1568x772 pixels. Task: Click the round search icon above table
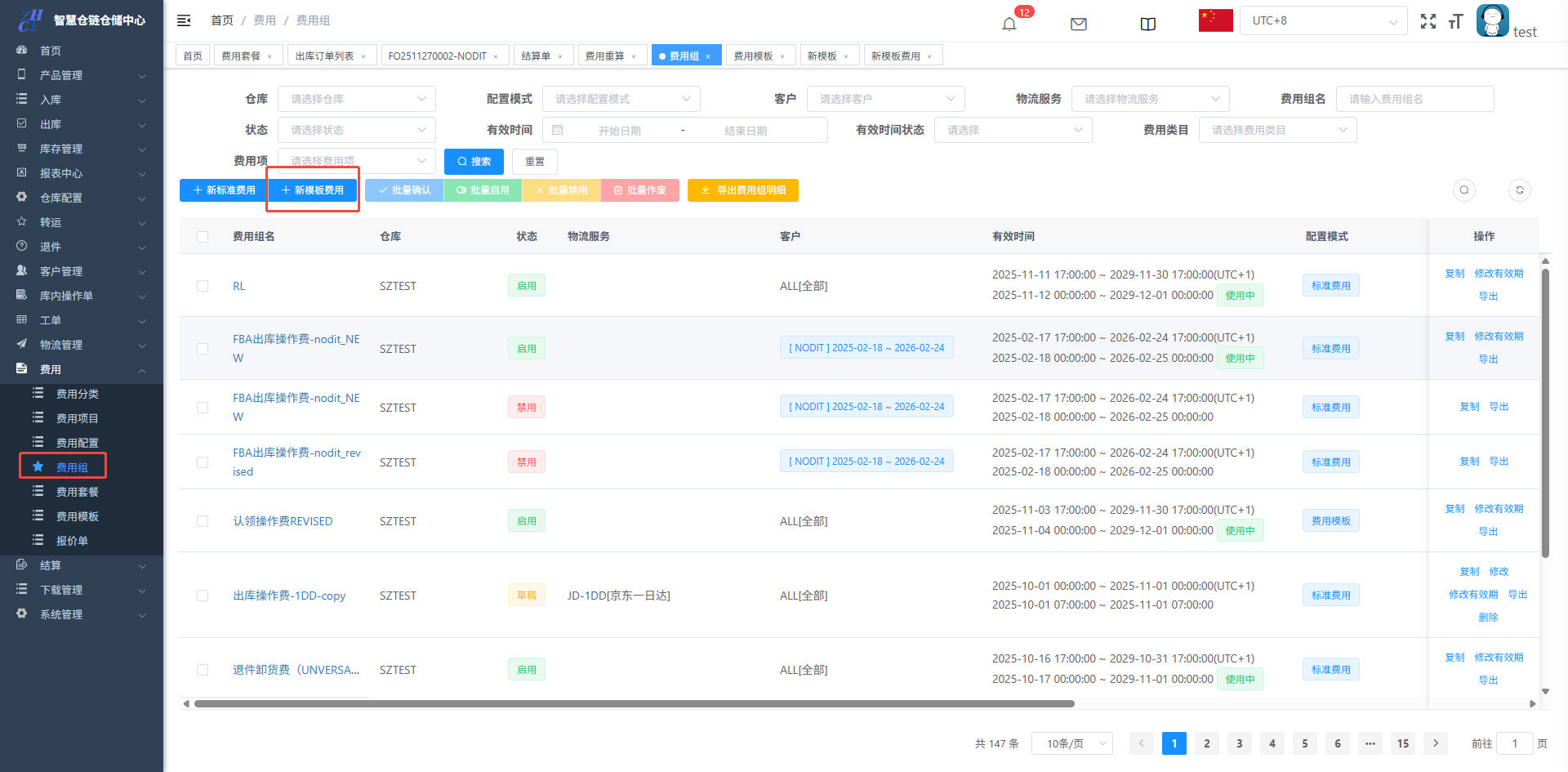pos(1463,190)
